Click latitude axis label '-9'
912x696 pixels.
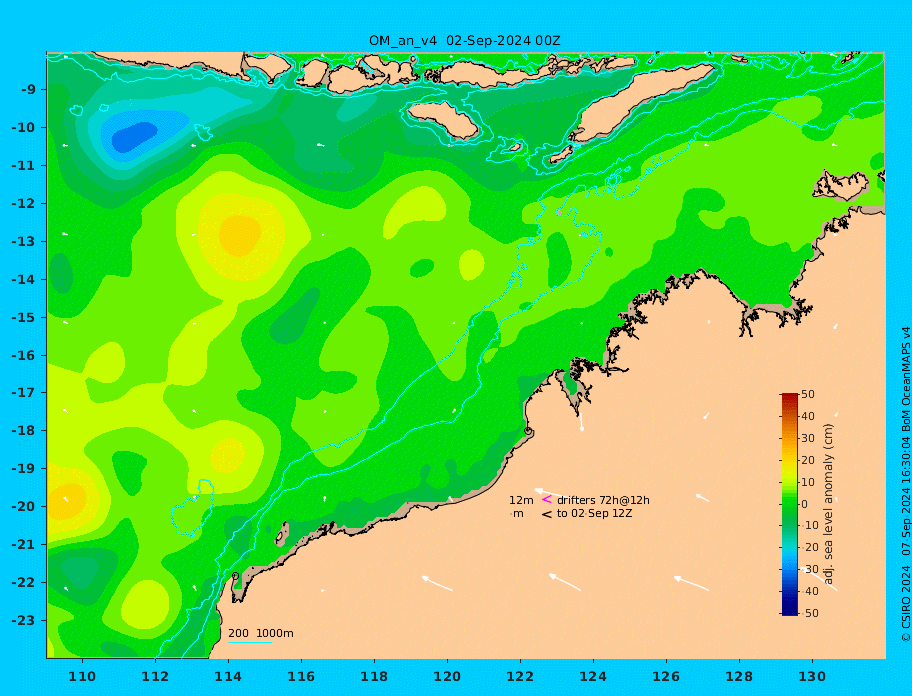pos(28,90)
